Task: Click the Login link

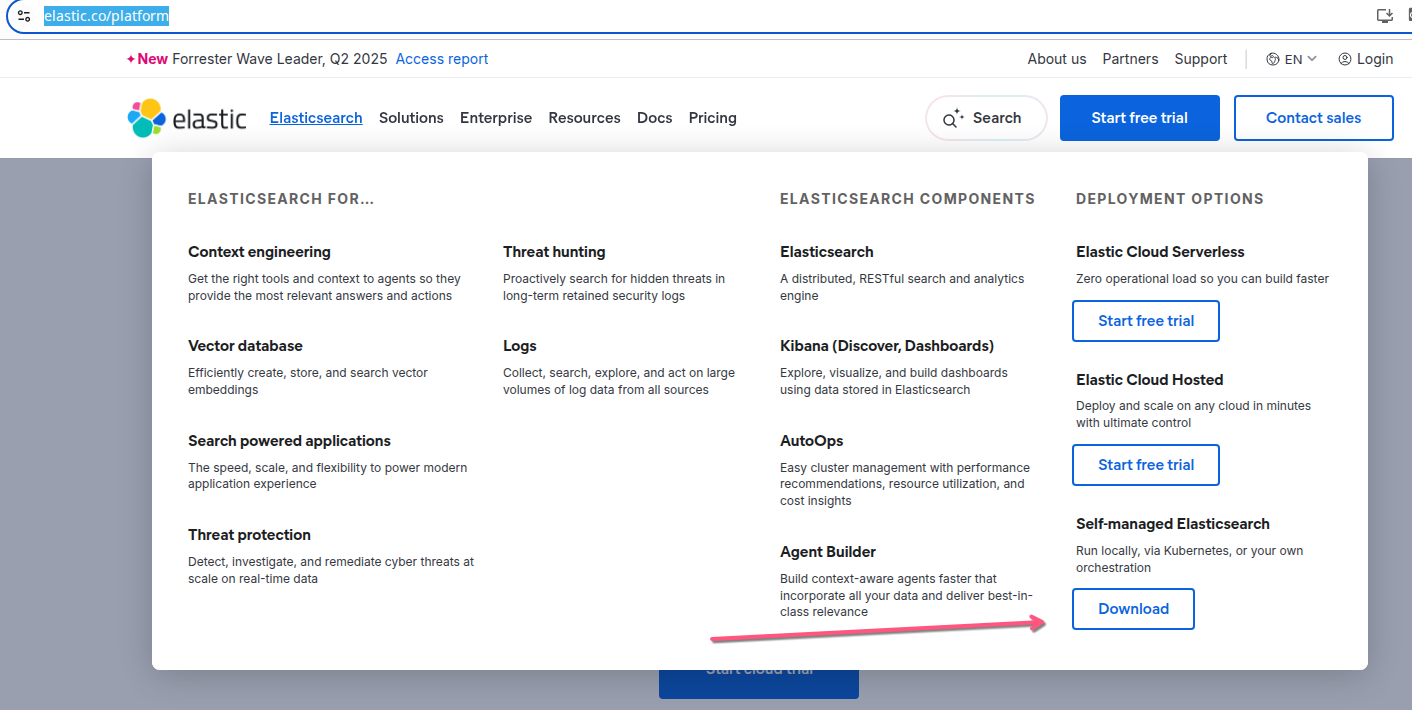Action: 1366,59
